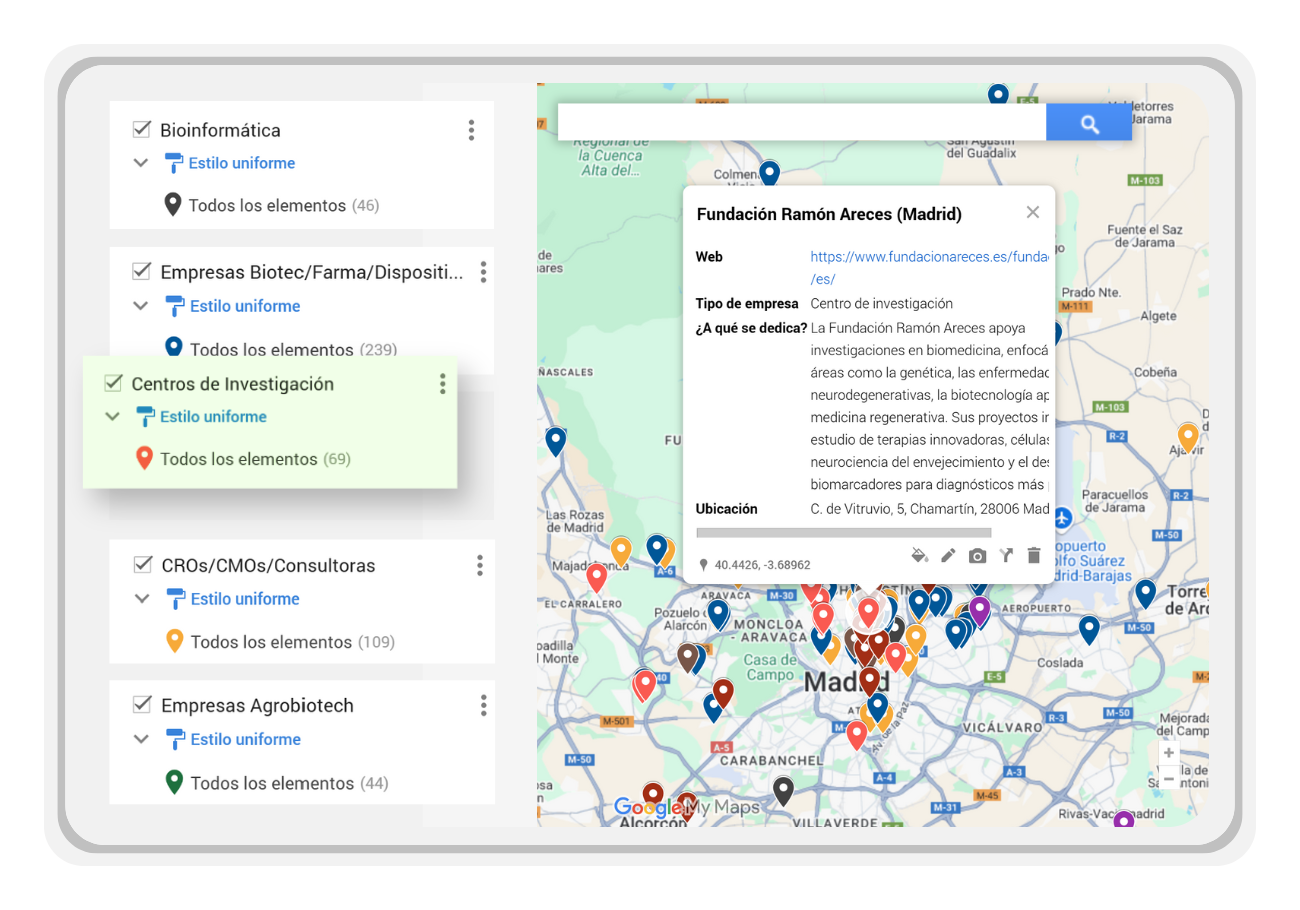This screenshot has width=1300, height=910.
Task: Uncheck the Centros de Investigación layer checkbox
Action: (113, 383)
